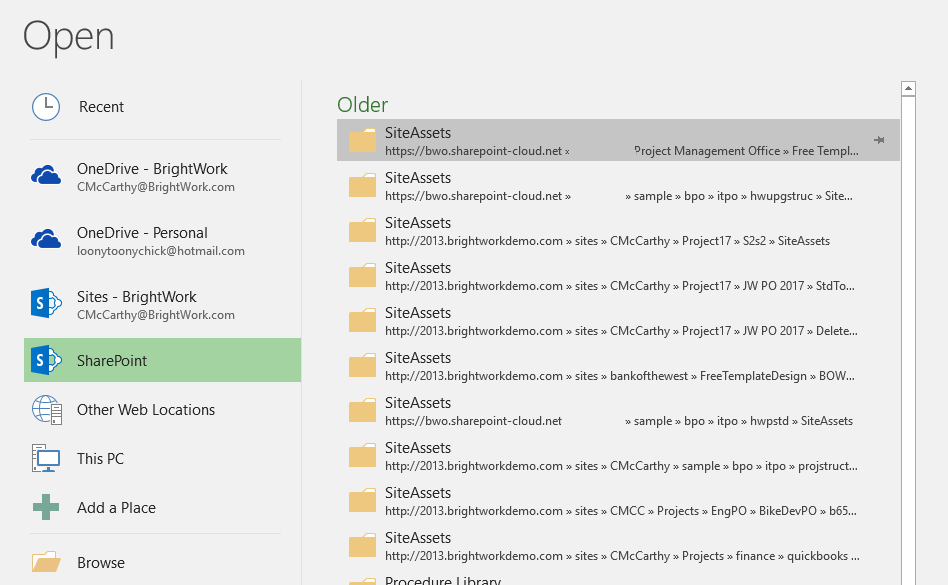Click the scroll up arrow of folder list
Viewport: 948px width, 585px height.
908,88
